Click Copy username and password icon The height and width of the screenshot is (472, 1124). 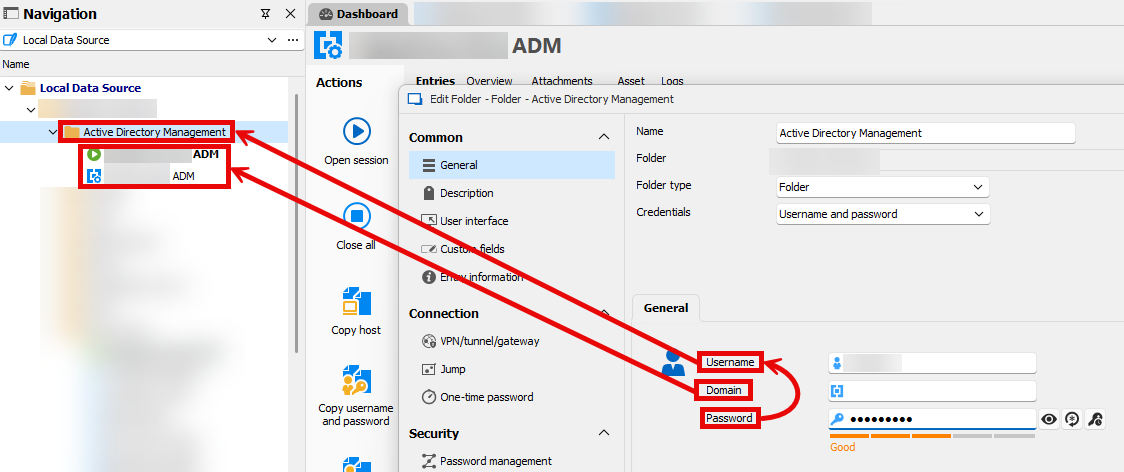tap(356, 381)
